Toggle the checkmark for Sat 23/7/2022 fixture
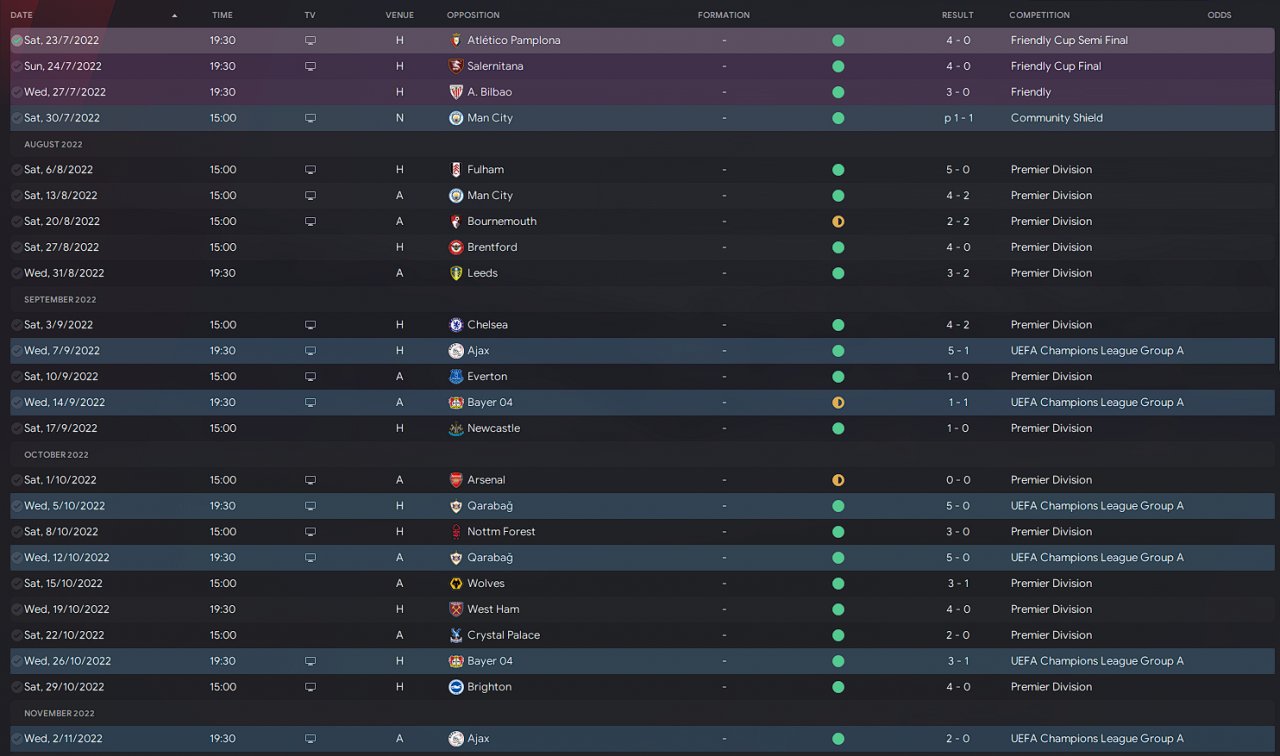The image size is (1280, 756). pyautogui.click(x=17, y=41)
